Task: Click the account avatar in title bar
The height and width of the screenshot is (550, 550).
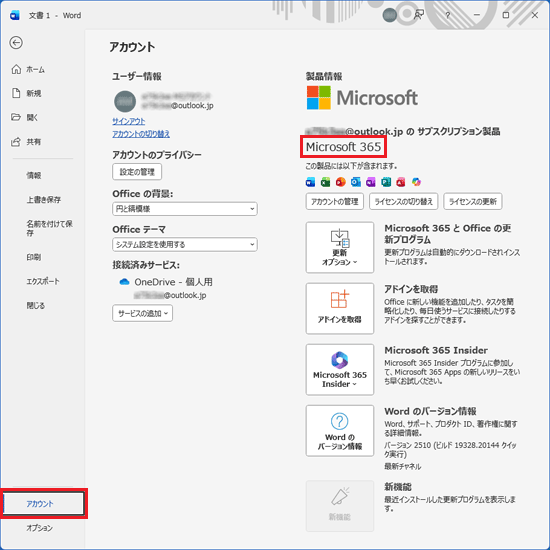Action: [x=389, y=15]
